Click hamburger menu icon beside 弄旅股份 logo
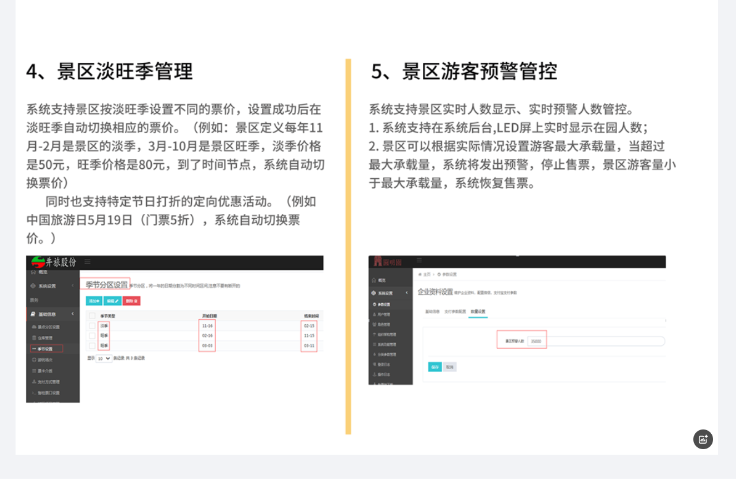Screen dimensions: 736x480 [87, 263]
